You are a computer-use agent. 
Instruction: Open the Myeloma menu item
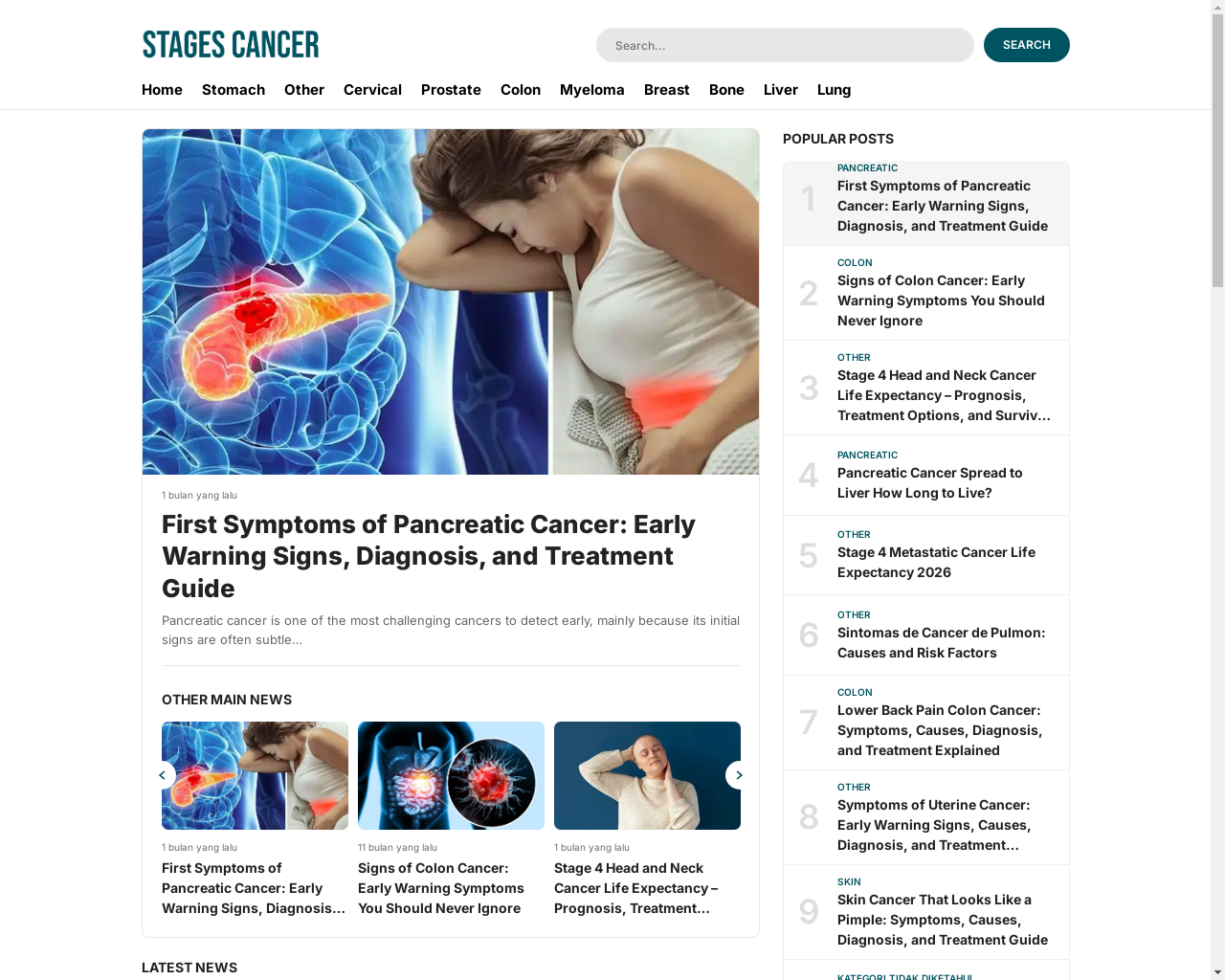[x=592, y=90]
